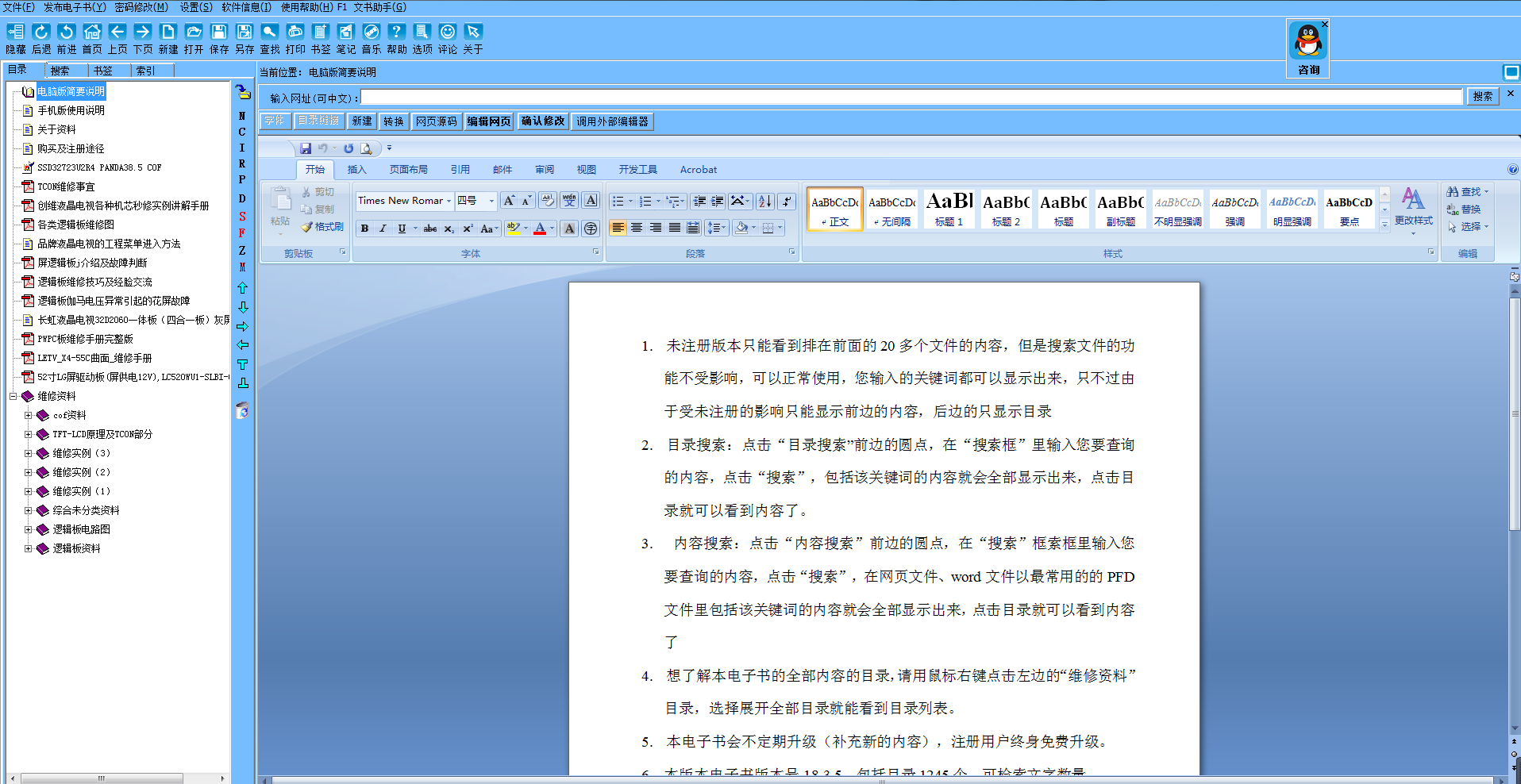Click the 打印 print icon
Image resolution: width=1521 pixels, height=784 pixels.
[x=295, y=32]
